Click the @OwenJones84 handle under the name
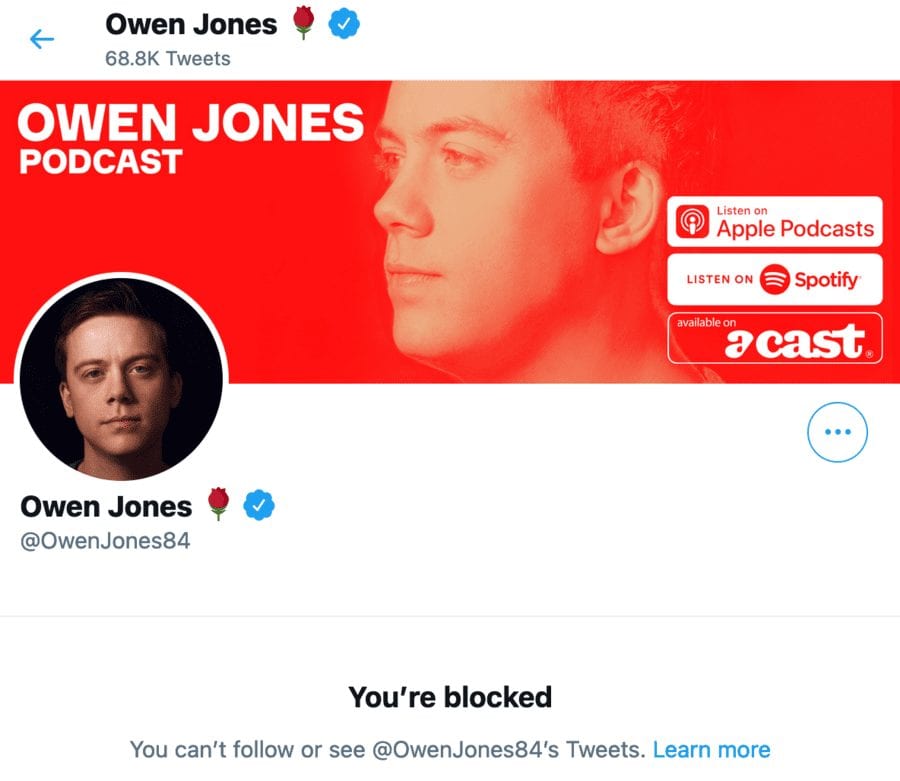 click(105, 541)
